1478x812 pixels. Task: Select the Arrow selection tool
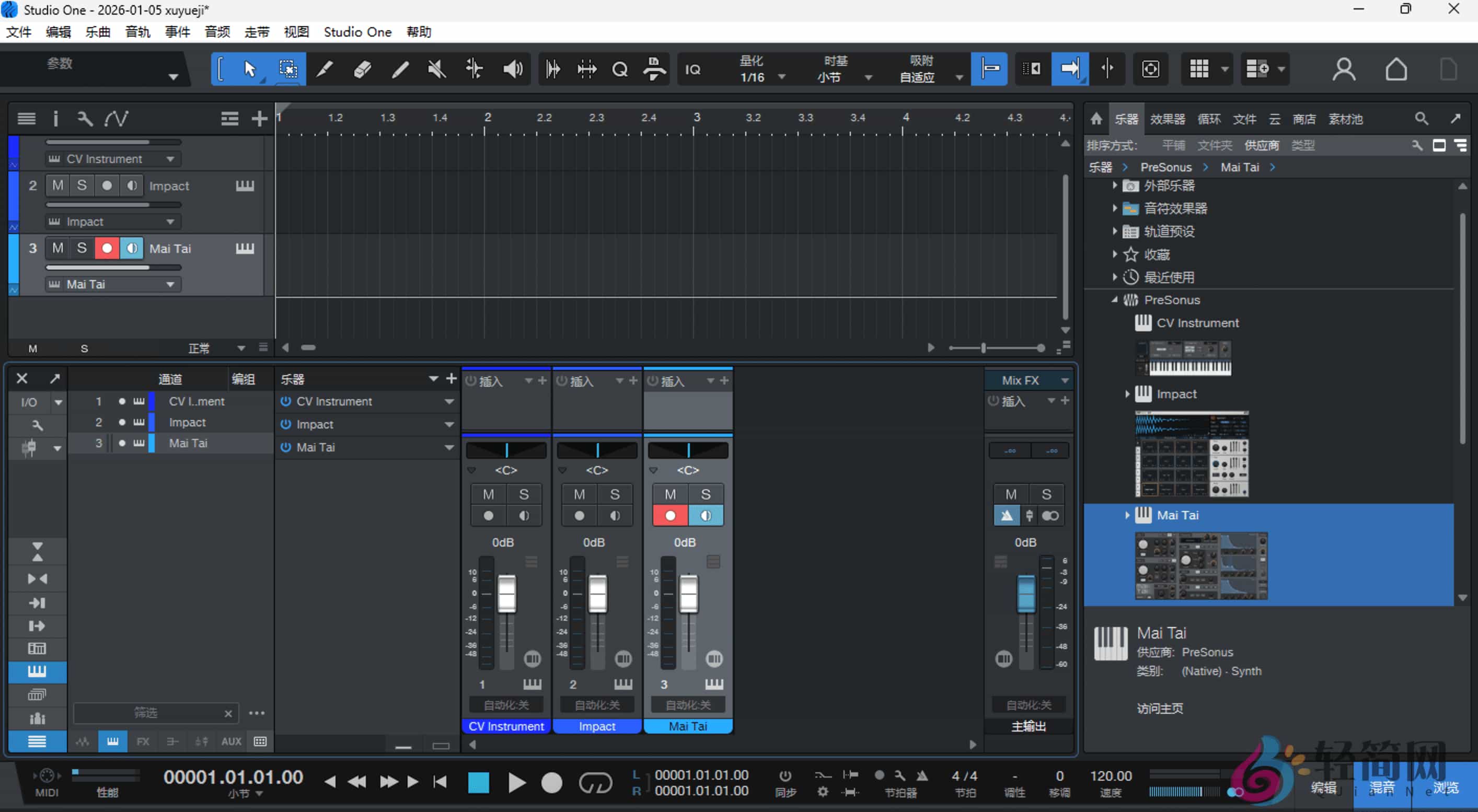click(x=251, y=69)
